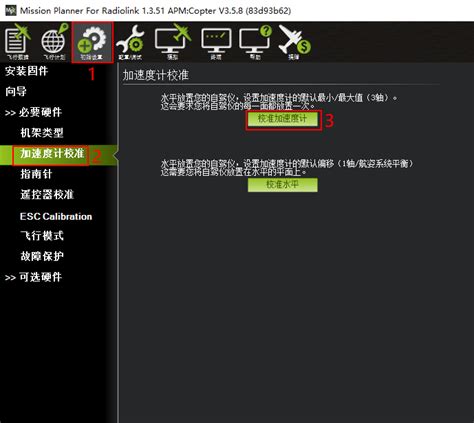The width and height of the screenshot is (474, 423).
Task: Select the 初始设置 initial setup gear icon
Action: (92, 43)
